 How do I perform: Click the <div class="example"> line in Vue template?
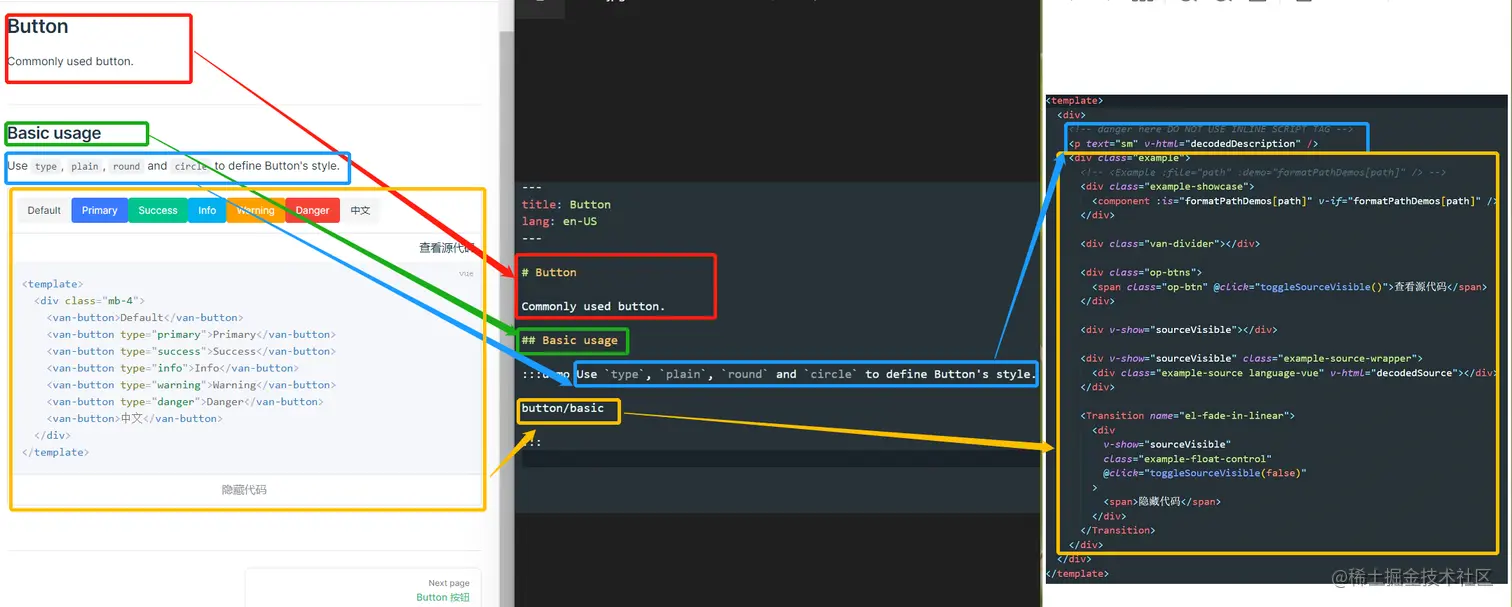[1129, 158]
